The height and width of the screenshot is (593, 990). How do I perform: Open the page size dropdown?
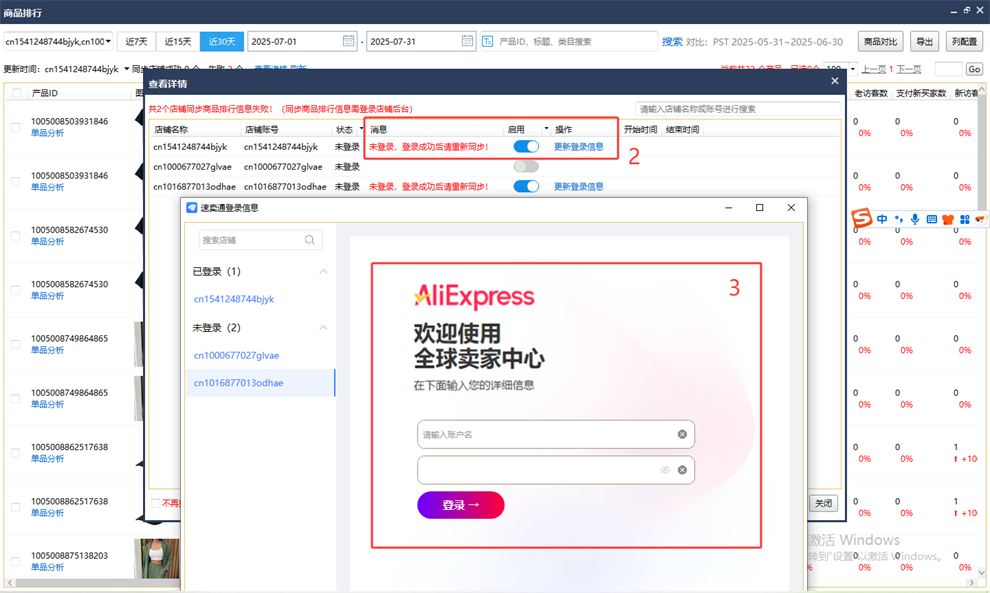(852, 69)
